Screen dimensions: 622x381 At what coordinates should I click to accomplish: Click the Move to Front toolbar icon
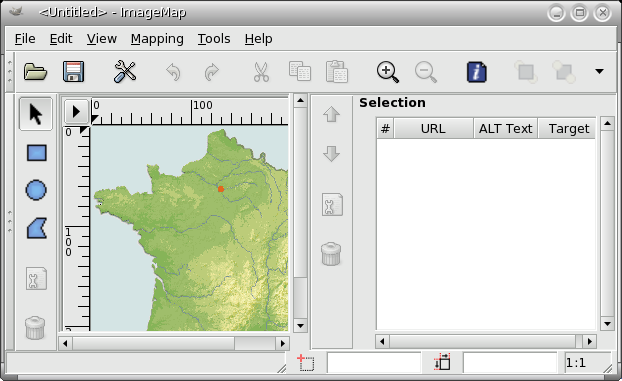(526, 72)
